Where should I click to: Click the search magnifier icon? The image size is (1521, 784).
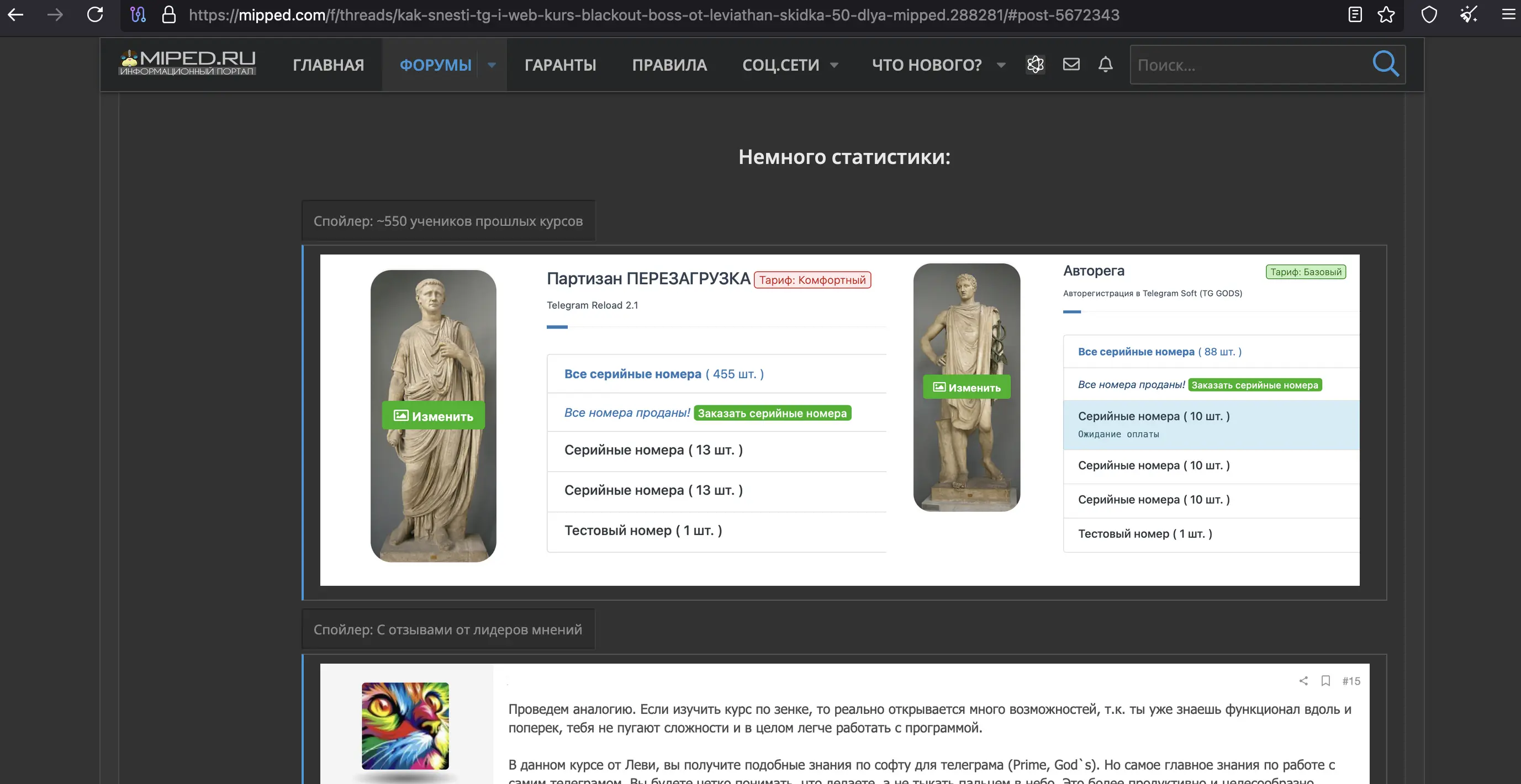1385,63
